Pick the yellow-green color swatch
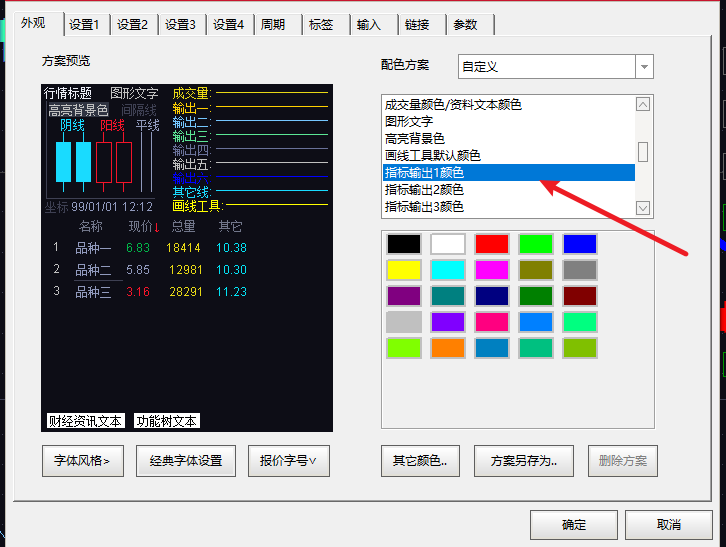The image size is (726, 547). 580,348
